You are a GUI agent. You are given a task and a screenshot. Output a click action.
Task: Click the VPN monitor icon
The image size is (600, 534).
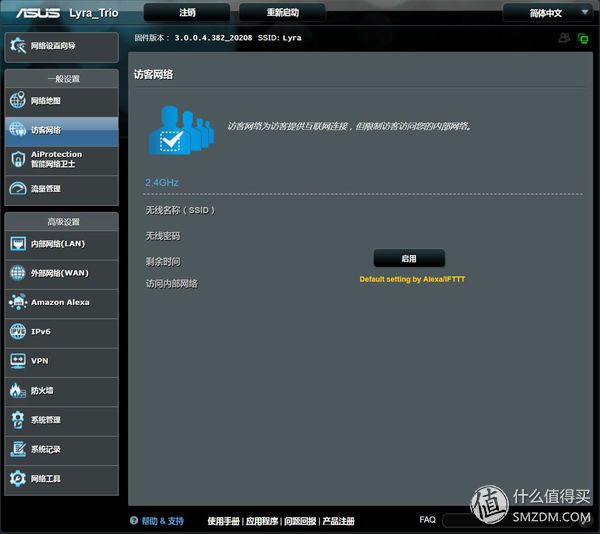(18, 361)
